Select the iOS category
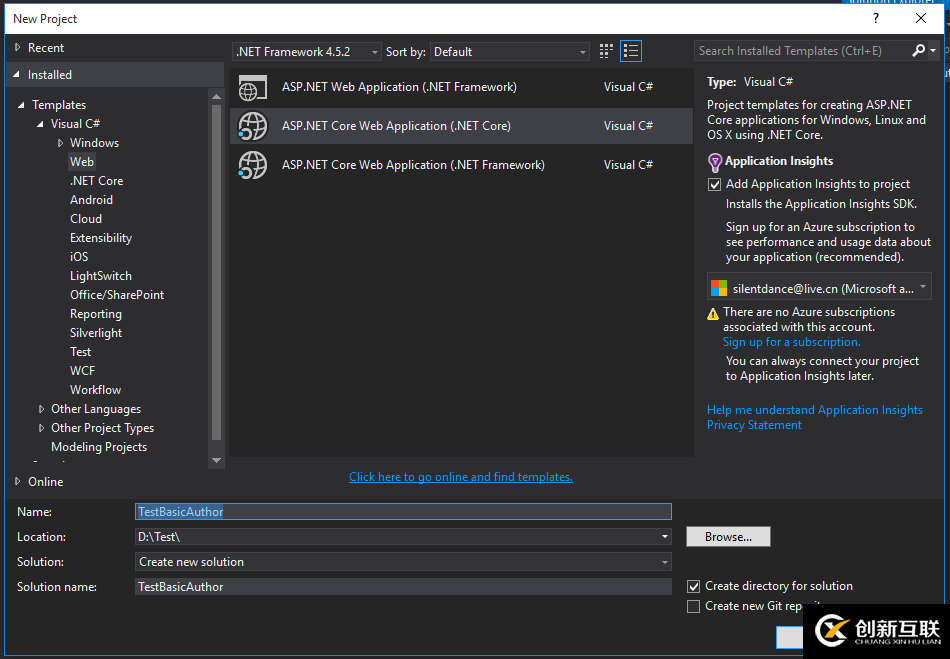This screenshot has width=950, height=659. click(x=79, y=257)
